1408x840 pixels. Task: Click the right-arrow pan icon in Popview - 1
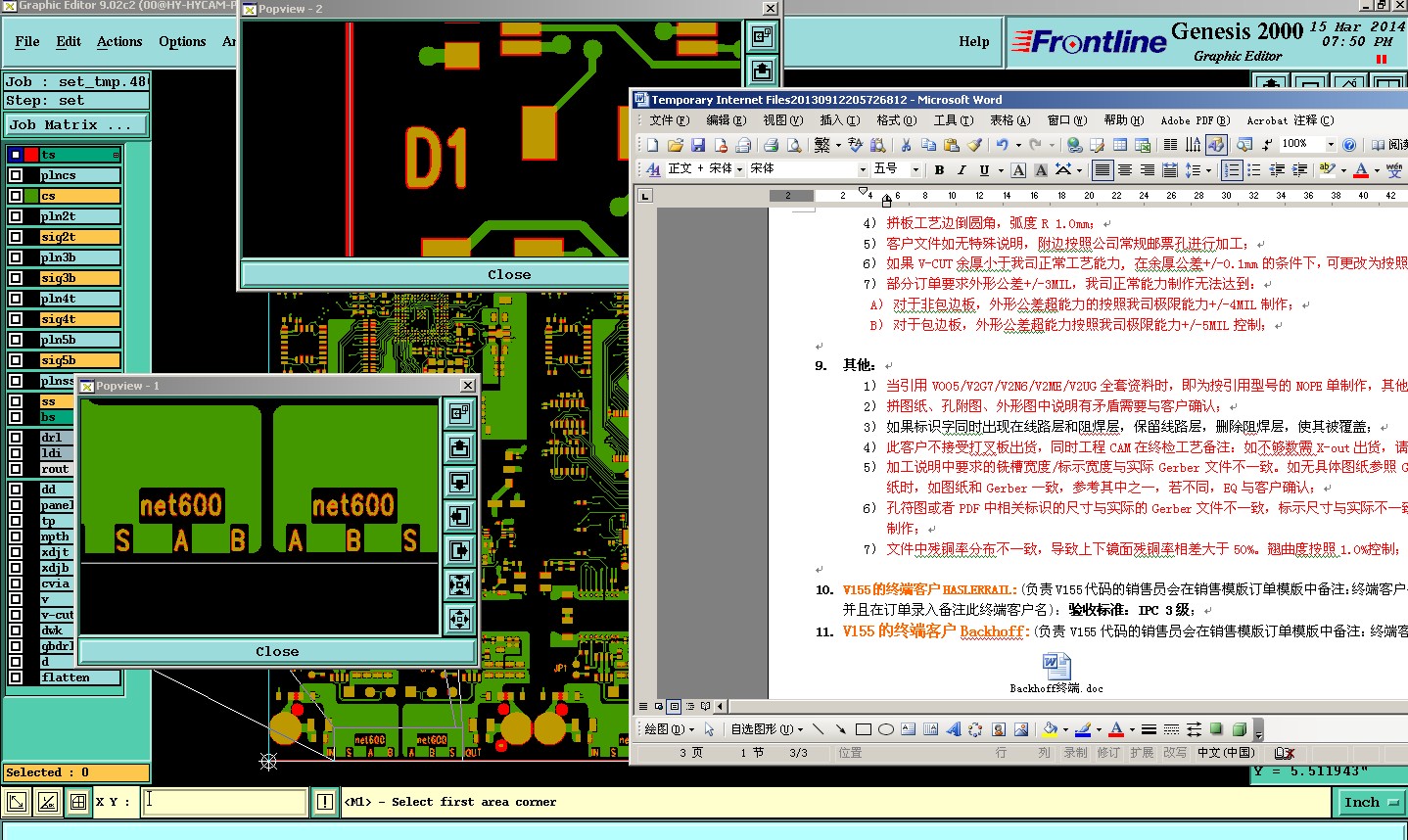tap(459, 551)
